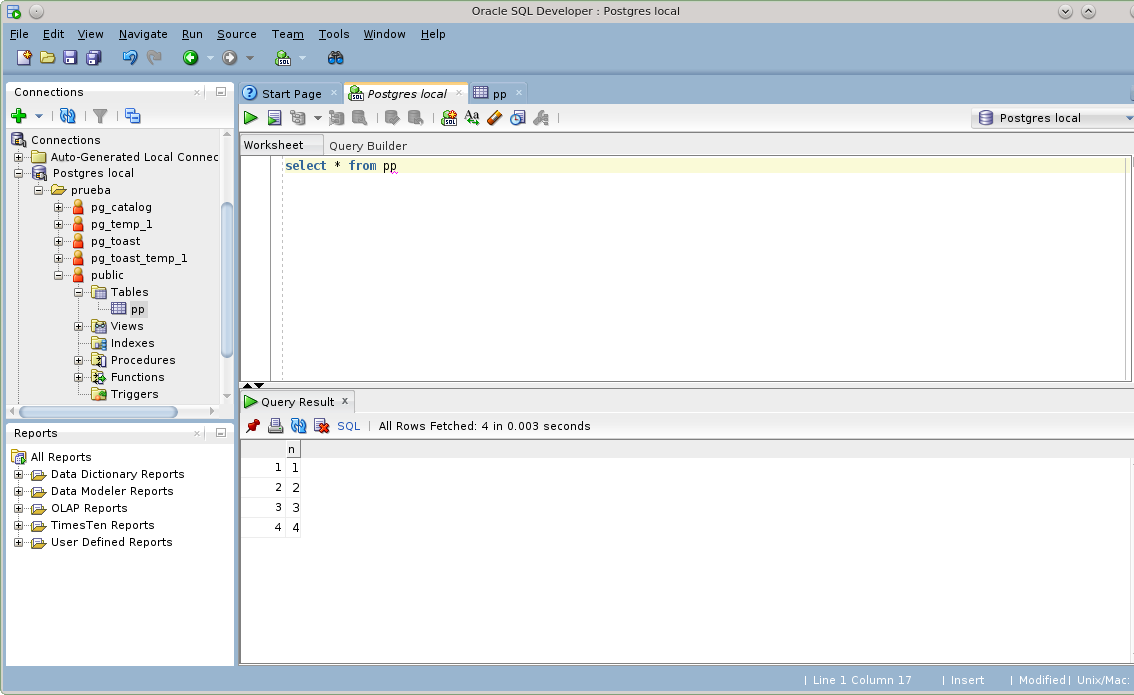Open the Tools menu
Image resolution: width=1134 pixels, height=695 pixels.
point(333,34)
